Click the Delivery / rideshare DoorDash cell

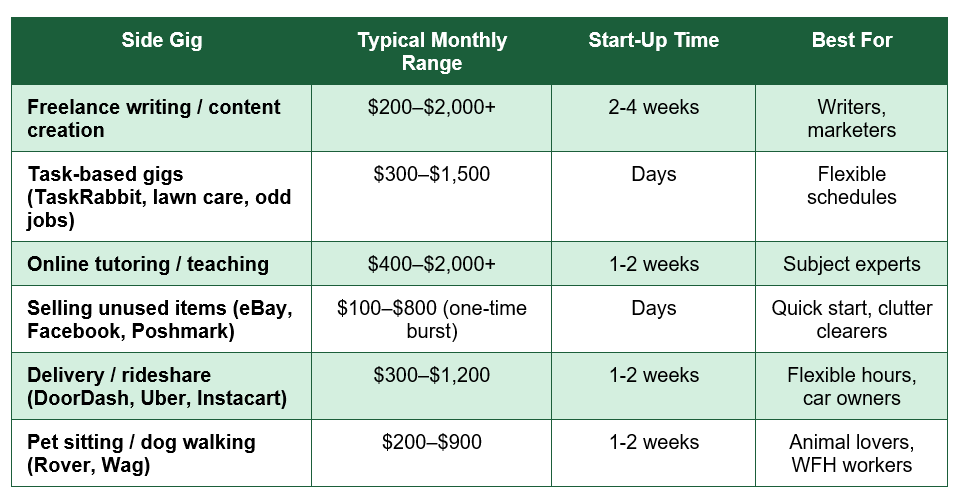161,386
